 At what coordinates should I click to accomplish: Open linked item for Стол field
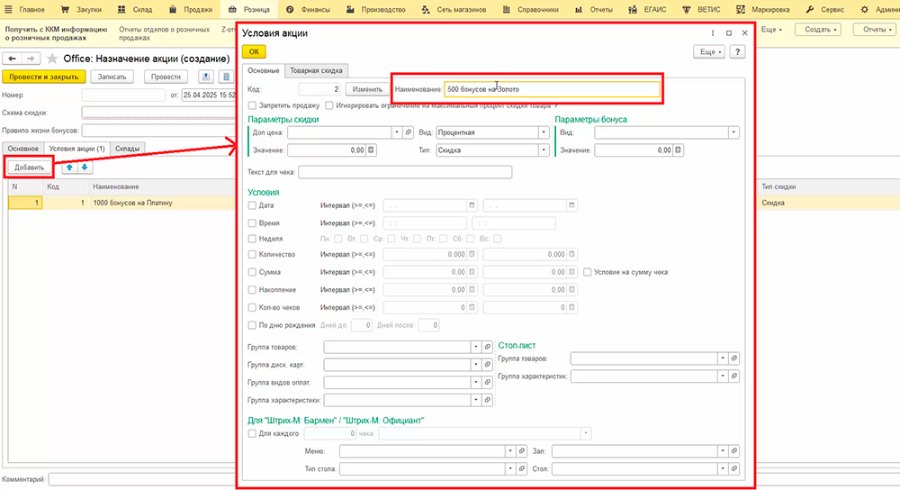click(x=734, y=469)
